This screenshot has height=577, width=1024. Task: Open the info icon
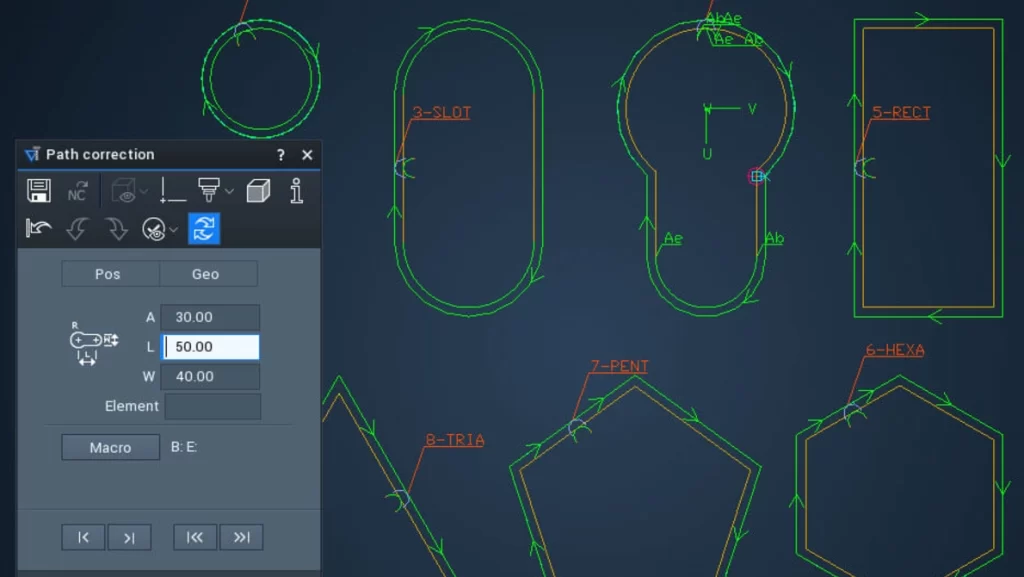(296, 191)
